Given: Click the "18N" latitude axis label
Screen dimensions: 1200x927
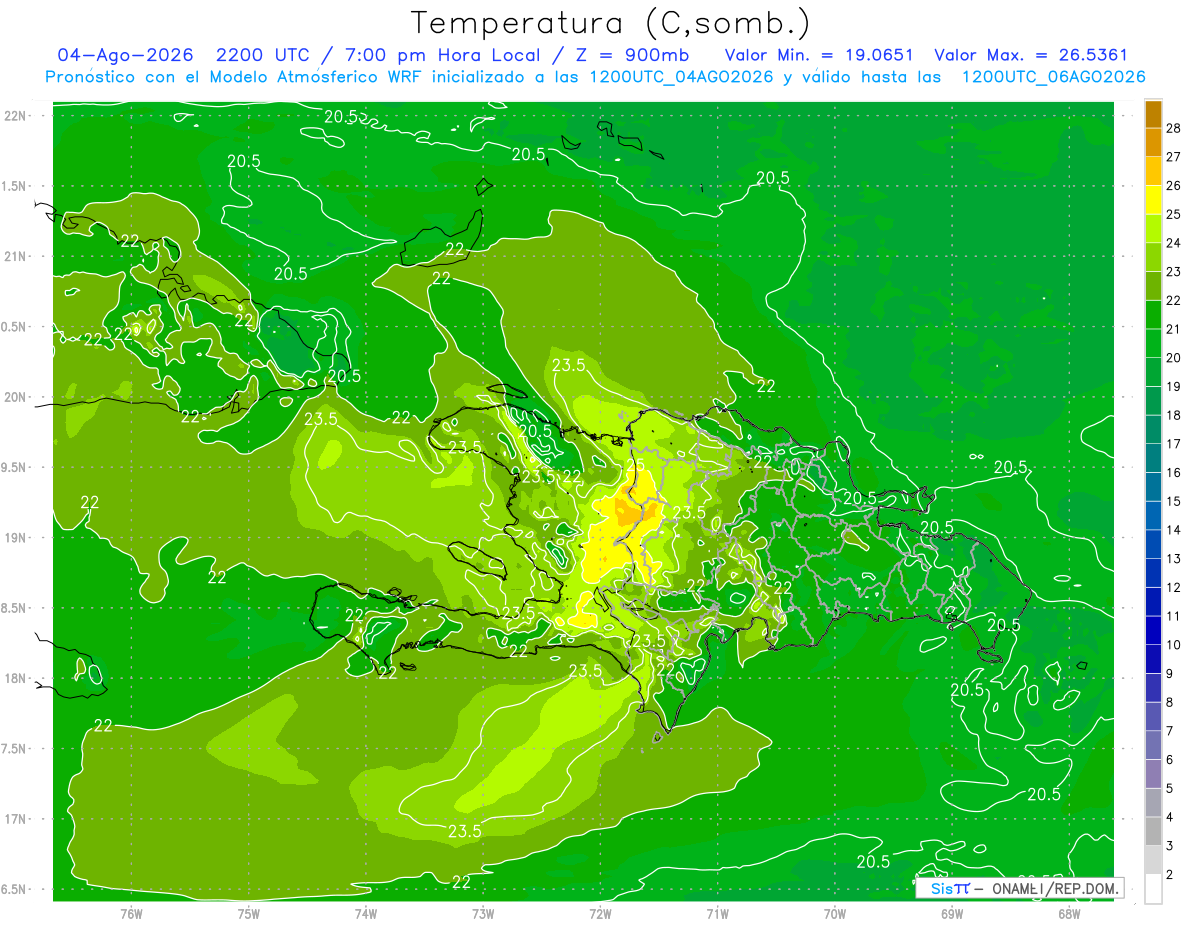Looking at the screenshot, I should [x=16, y=679].
